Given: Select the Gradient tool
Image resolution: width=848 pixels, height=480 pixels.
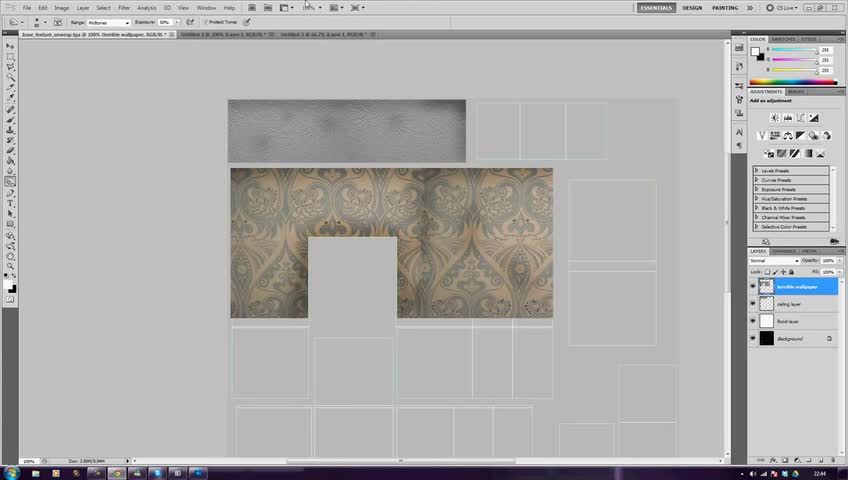Looking at the screenshot, I should click(x=10, y=161).
